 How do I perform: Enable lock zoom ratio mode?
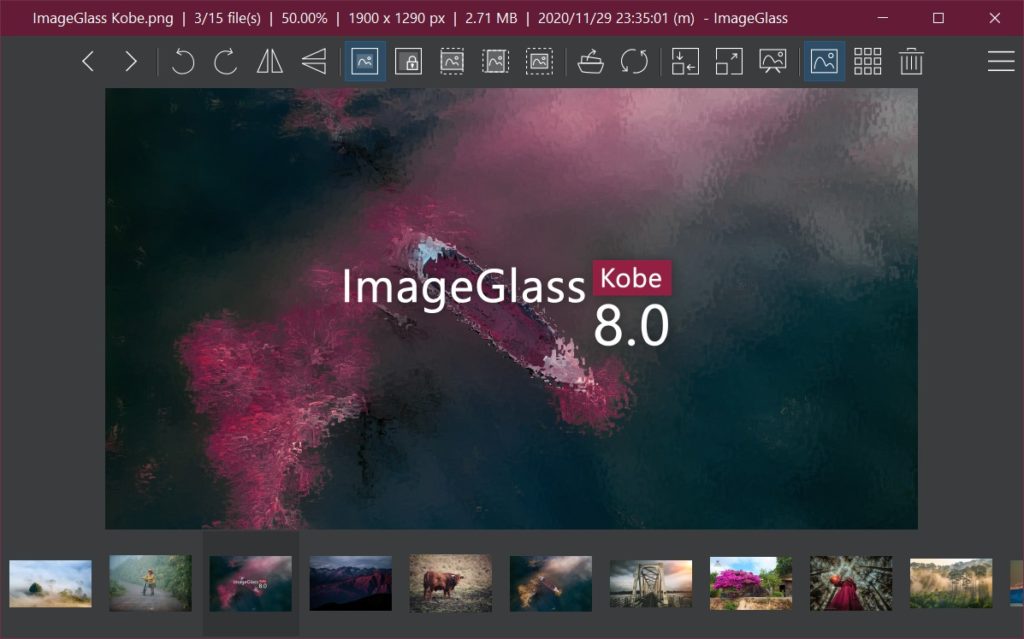(408, 61)
